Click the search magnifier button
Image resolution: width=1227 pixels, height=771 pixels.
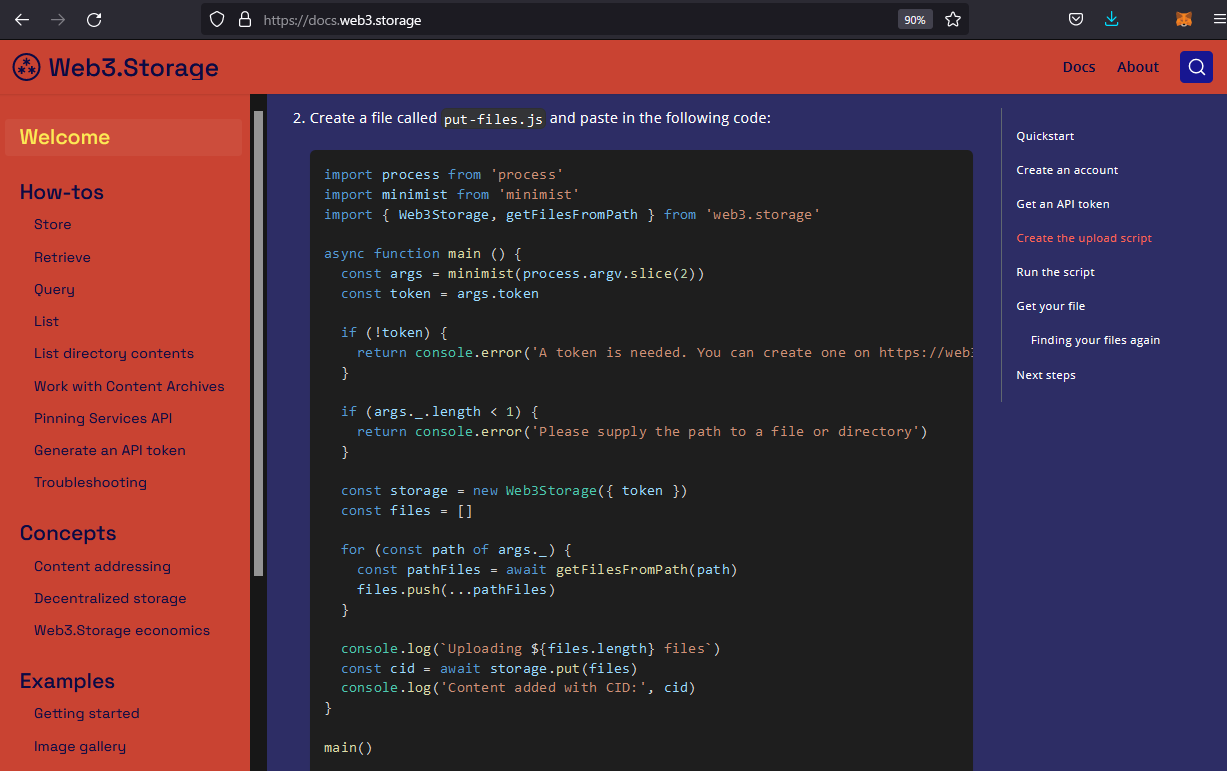[x=1196, y=67]
